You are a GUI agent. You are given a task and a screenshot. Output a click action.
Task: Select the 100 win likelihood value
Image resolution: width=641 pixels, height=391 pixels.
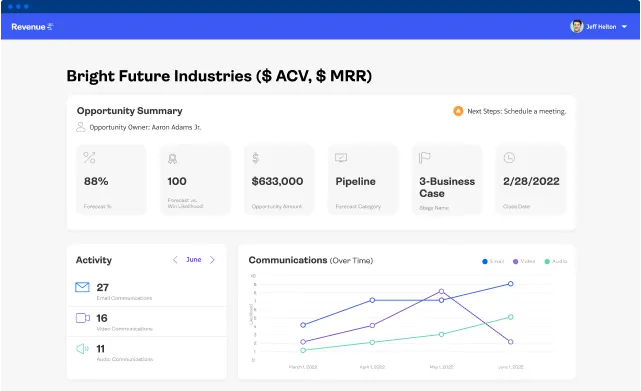[177, 181]
